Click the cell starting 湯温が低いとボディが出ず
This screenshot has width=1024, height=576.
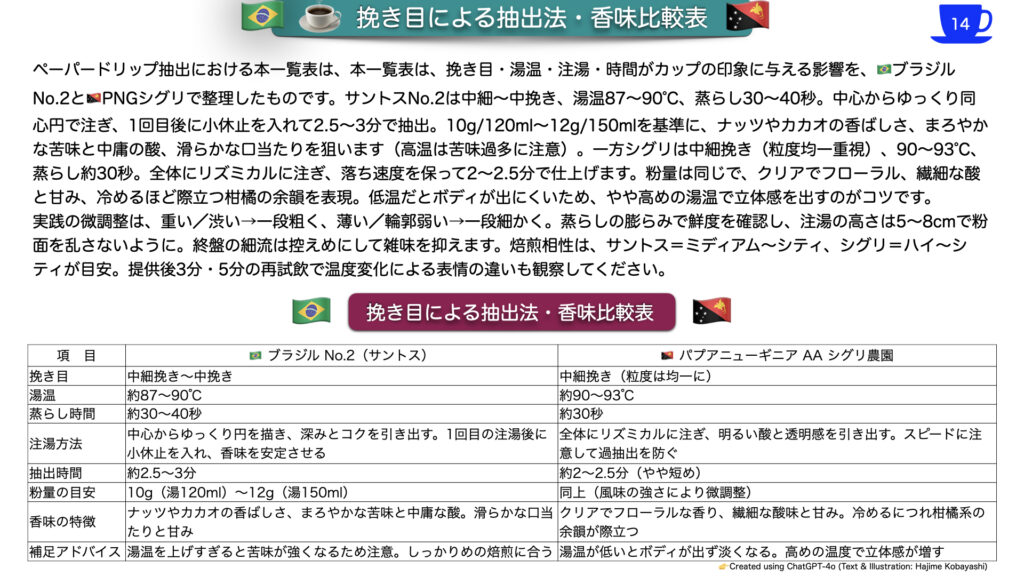coord(777,552)
